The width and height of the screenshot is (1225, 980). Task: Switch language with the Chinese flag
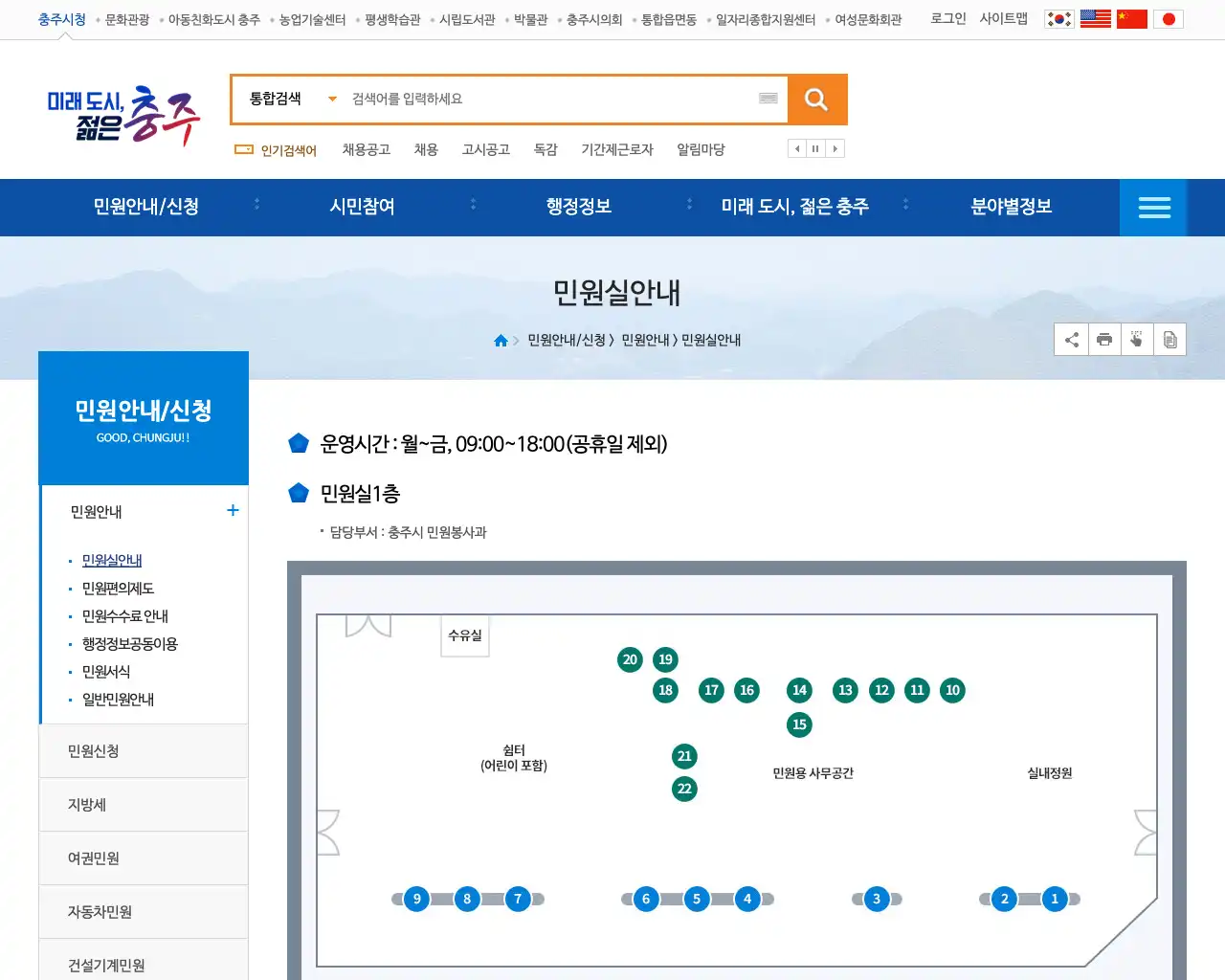1132,19
